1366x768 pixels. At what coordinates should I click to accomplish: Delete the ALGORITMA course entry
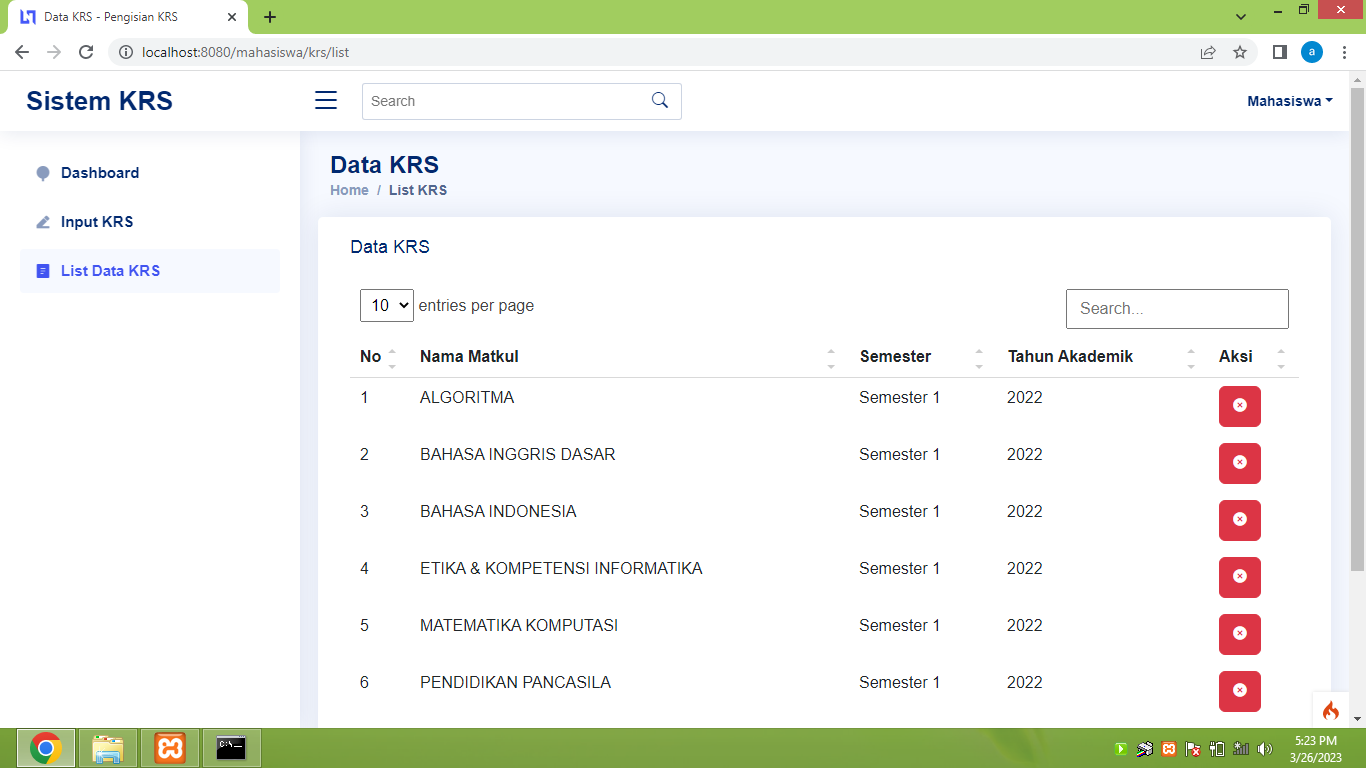pyautogui.click(x=1239, y=406)
